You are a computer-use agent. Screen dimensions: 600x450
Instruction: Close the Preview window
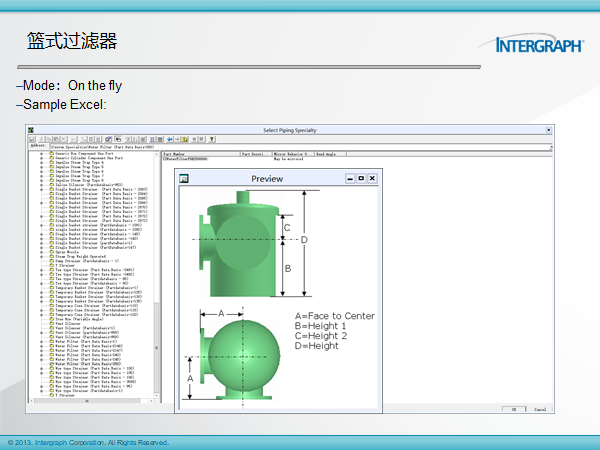tap(372, 178)
